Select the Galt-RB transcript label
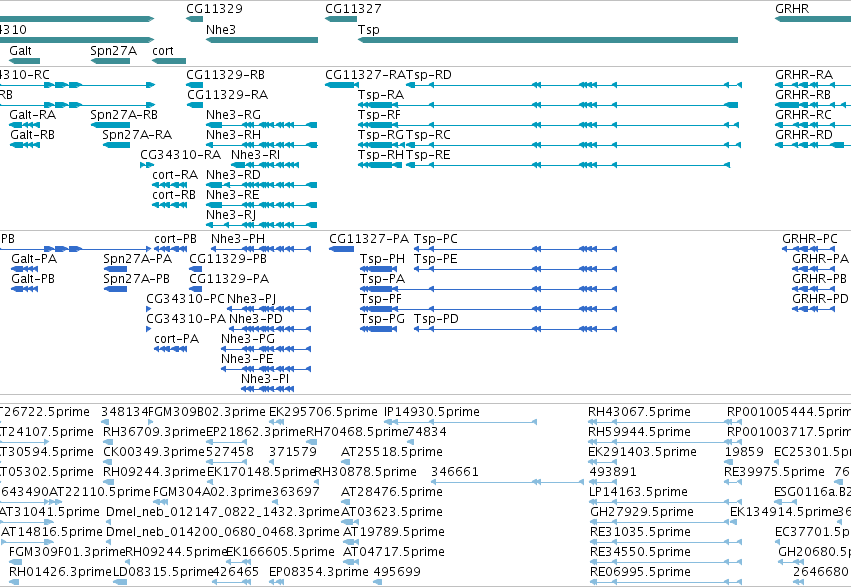The height and width of the screenshot is (587, 851). (33, 135)
